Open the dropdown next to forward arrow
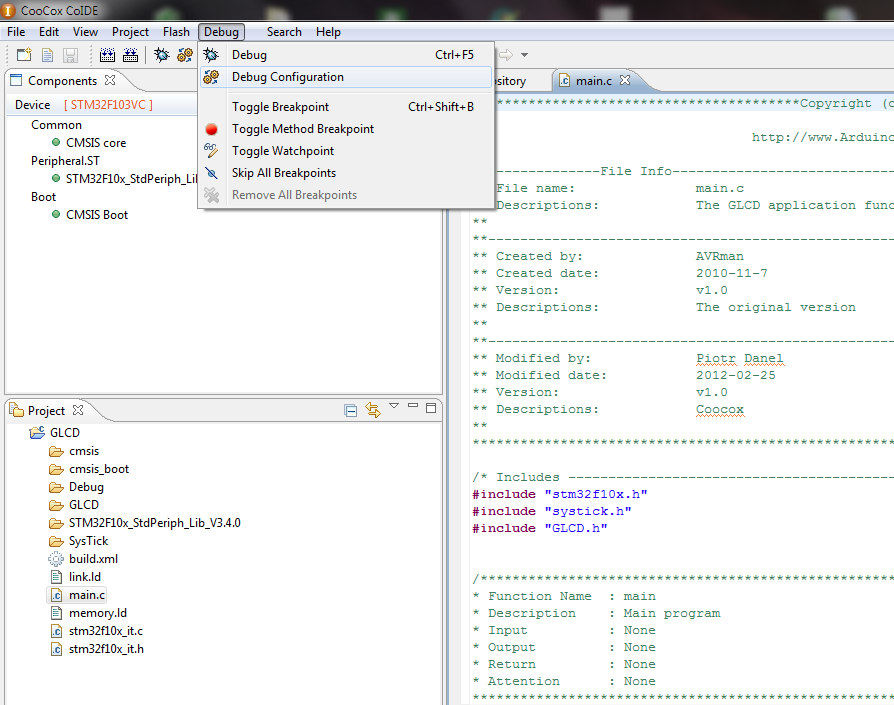 [x=525, y=55]
